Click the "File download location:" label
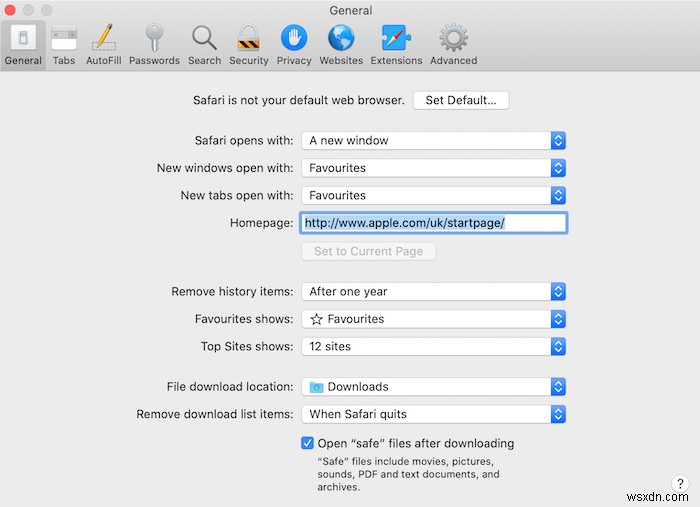Screen dimensions: 700x507 pos(230,386)
